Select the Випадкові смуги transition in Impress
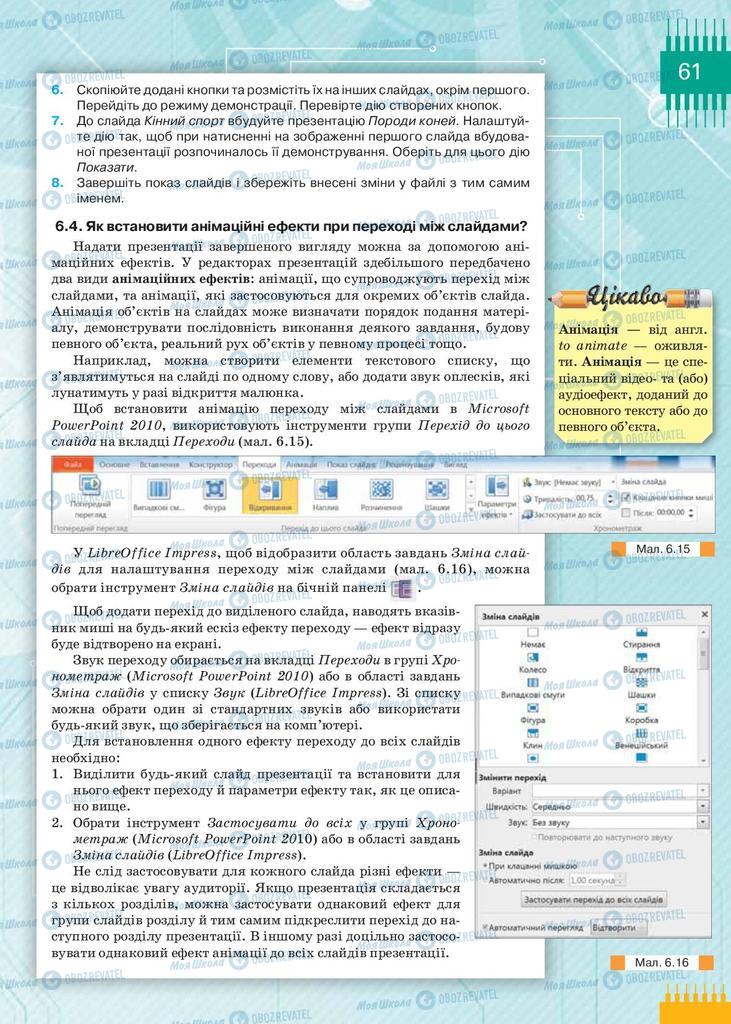 pos(532,688)
